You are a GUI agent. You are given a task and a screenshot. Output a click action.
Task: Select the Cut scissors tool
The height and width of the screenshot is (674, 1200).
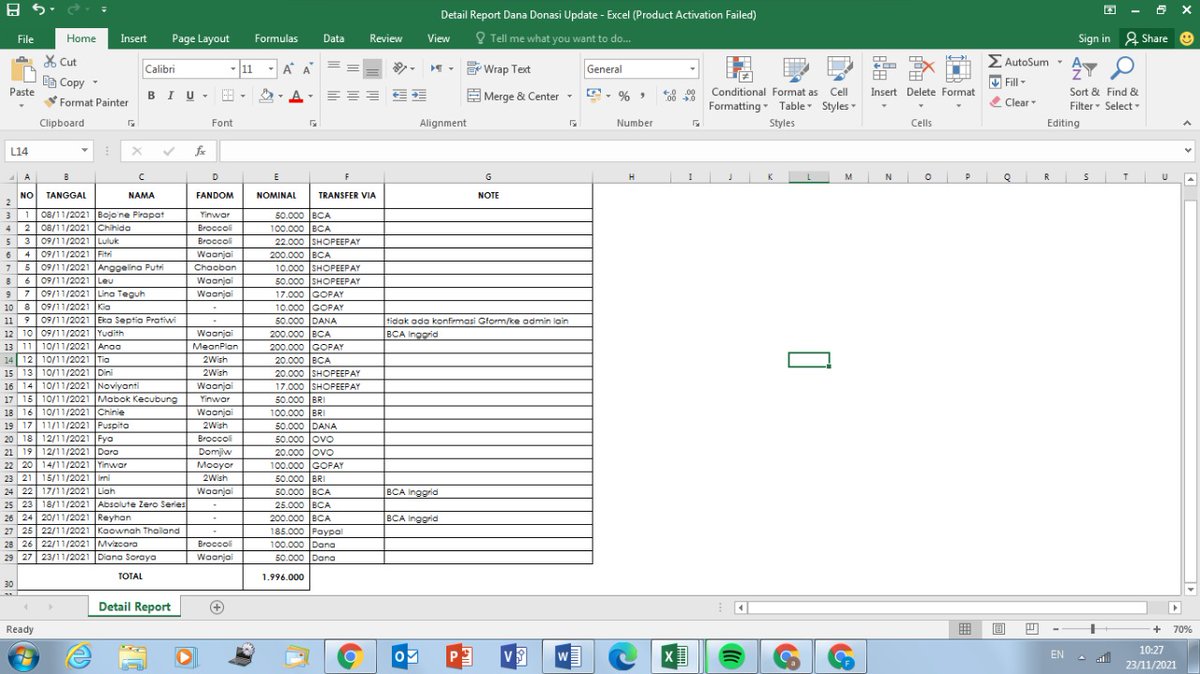[x=62, y=62]
